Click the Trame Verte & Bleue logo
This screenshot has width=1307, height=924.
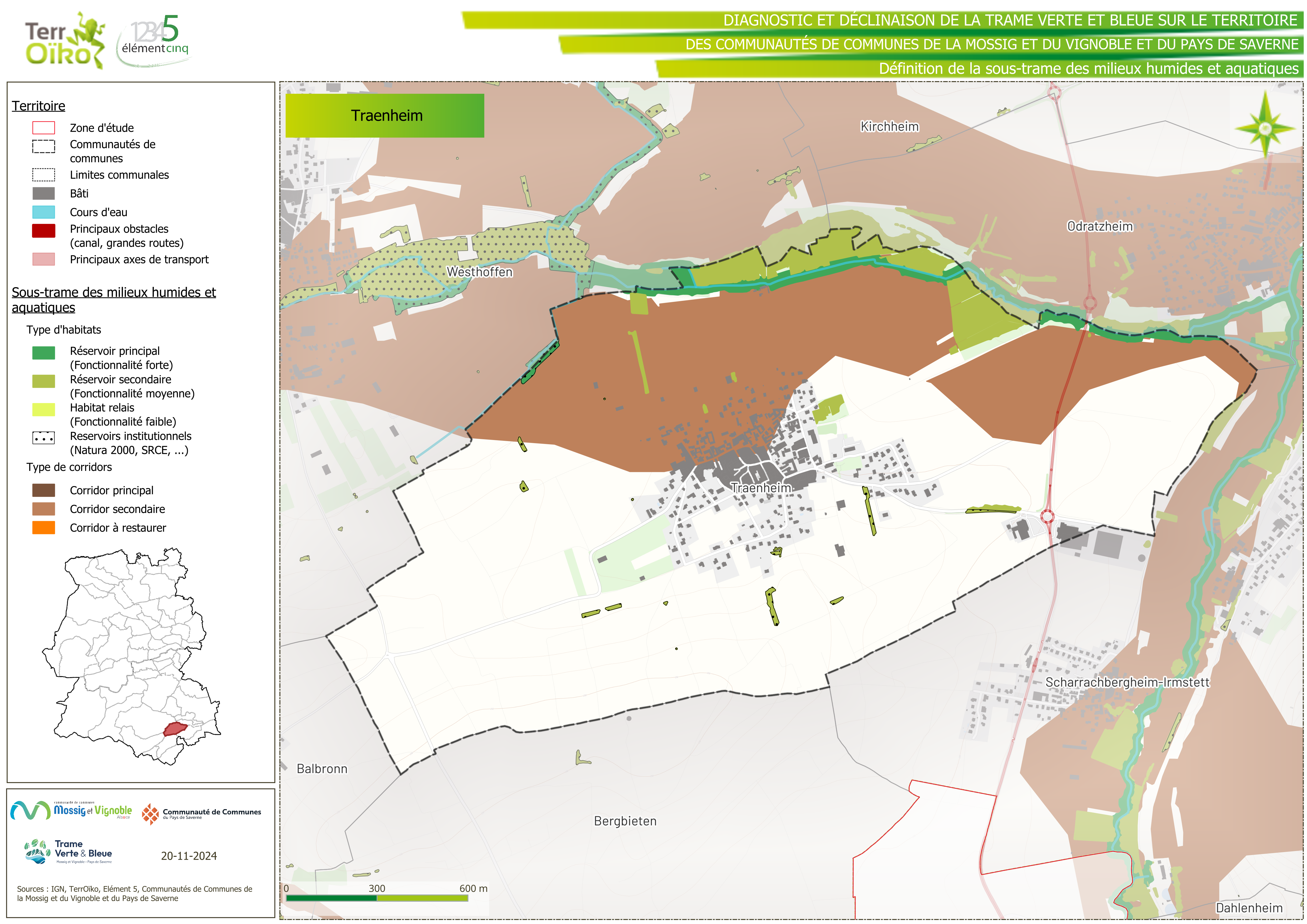[x=69, y=852]
